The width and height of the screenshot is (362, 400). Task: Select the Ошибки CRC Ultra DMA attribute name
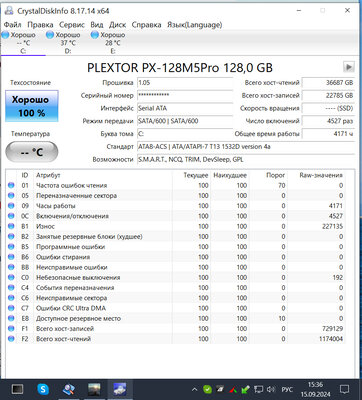pos(71,308)
